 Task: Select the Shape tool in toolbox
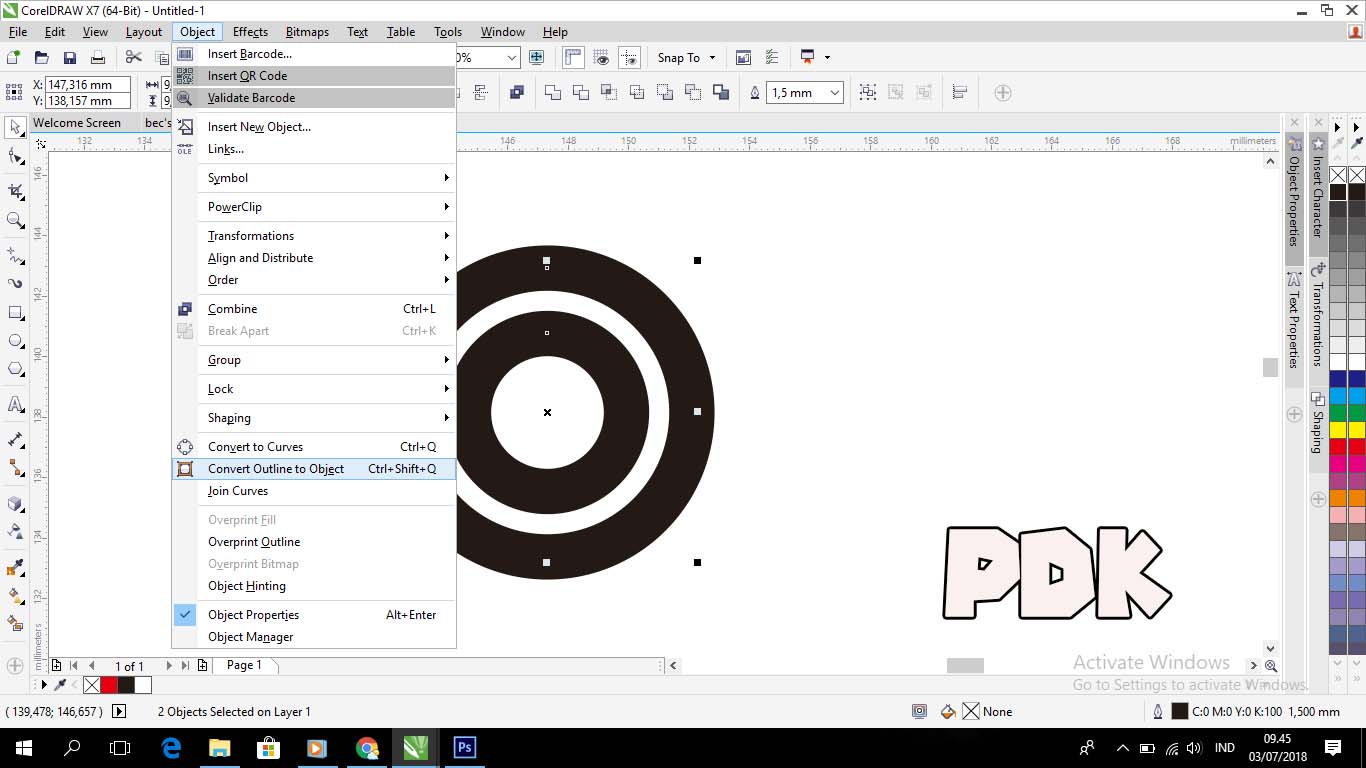pos(15,157)
